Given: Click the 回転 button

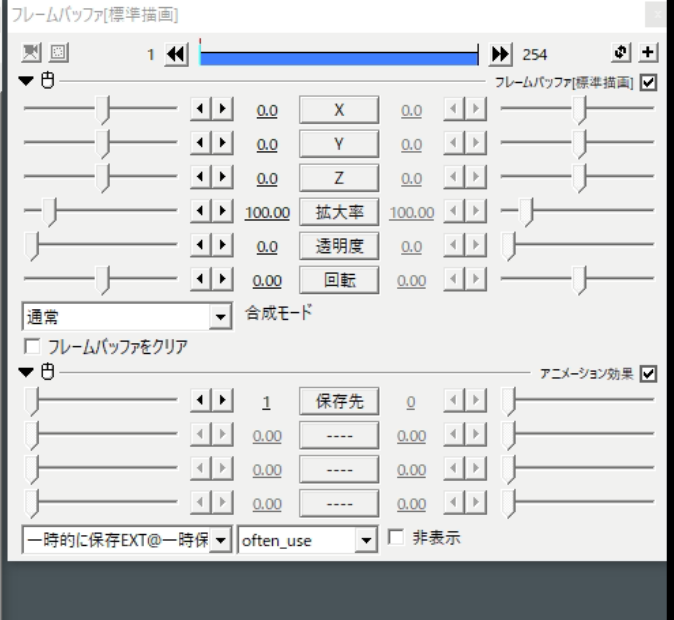Looking at the screenshot, I should pyautogui.click(x=339, y=280).
